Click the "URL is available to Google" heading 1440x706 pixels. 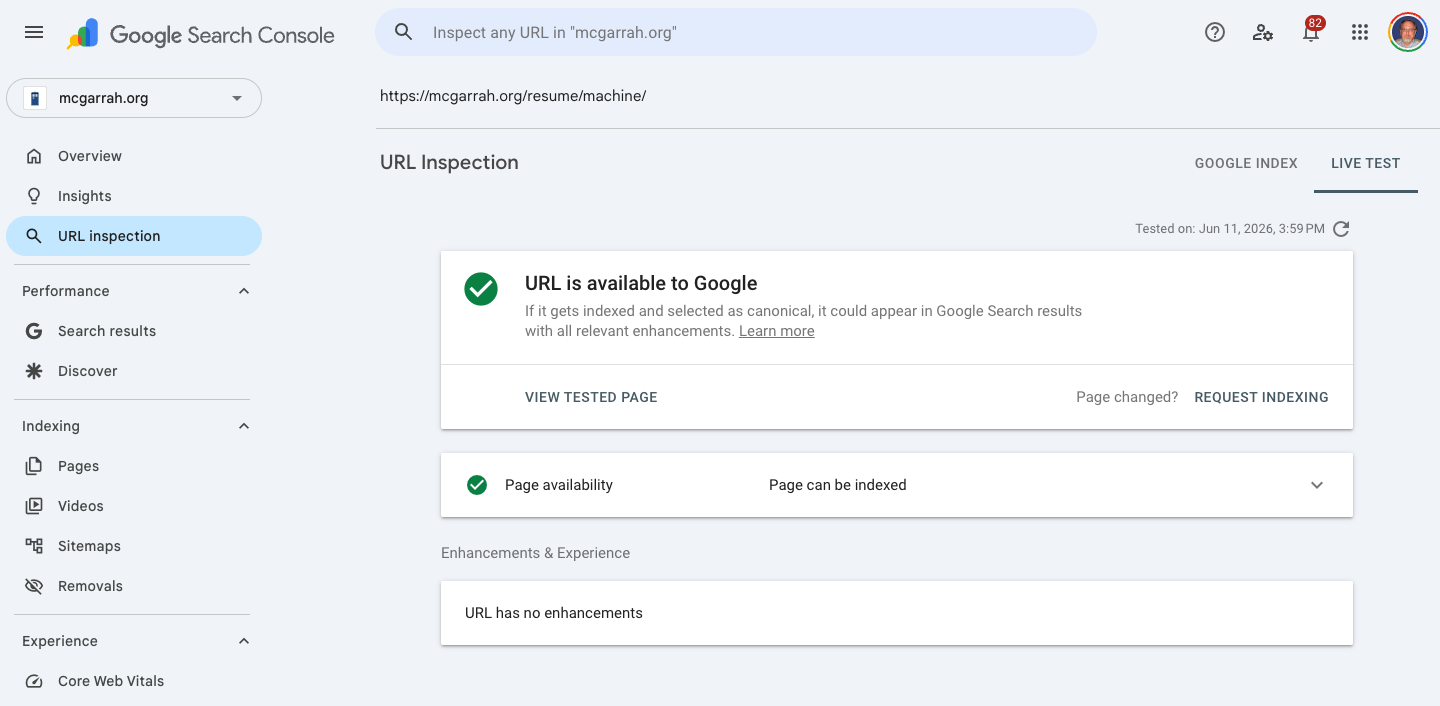click(641, 283)
